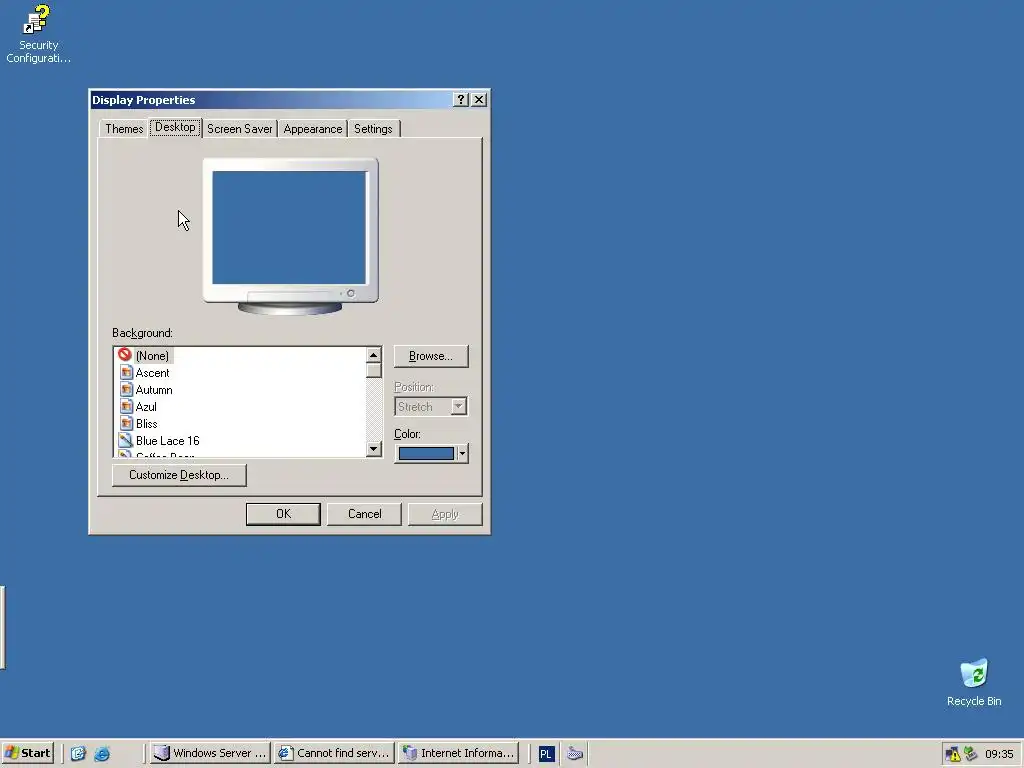Viewport: 1024px width, 768px height.
Task: Click the Apply button
Action: [x=445, y=514]
